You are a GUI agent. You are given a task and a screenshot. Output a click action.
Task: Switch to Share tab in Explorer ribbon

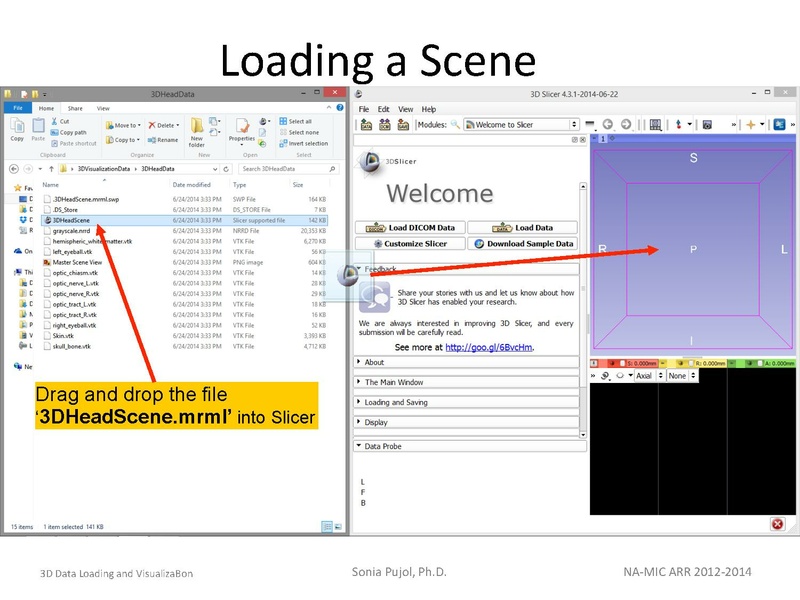pos(75,108)
